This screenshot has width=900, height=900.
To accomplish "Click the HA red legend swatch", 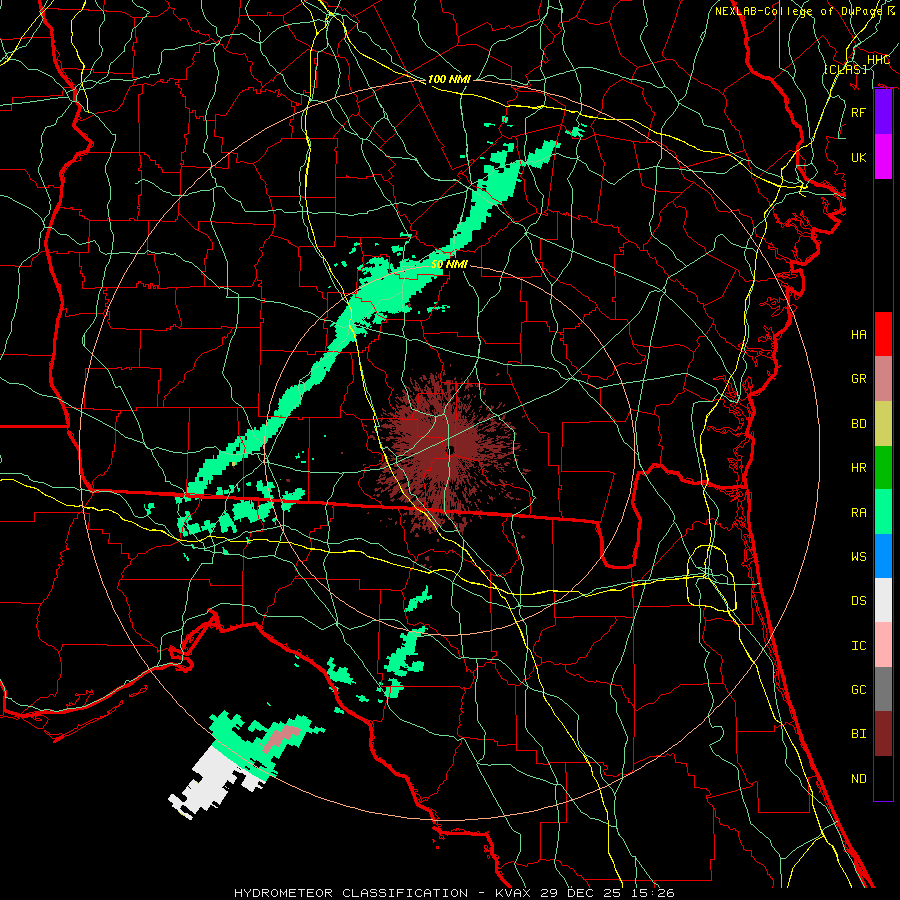I will pos(883,334).
